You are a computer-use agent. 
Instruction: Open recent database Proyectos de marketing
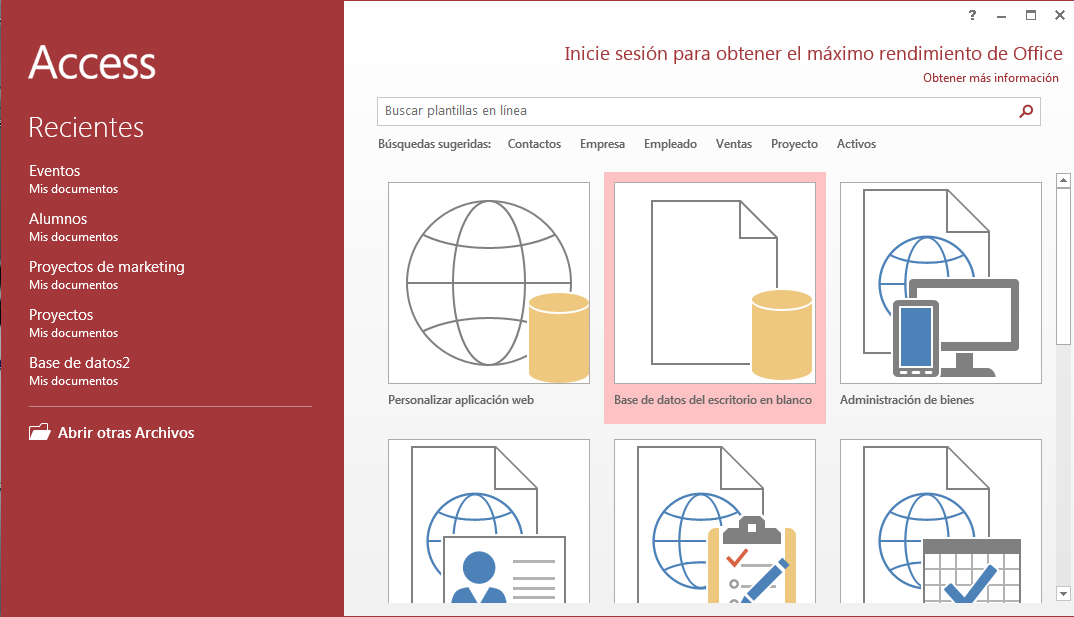tap(107, 267)
